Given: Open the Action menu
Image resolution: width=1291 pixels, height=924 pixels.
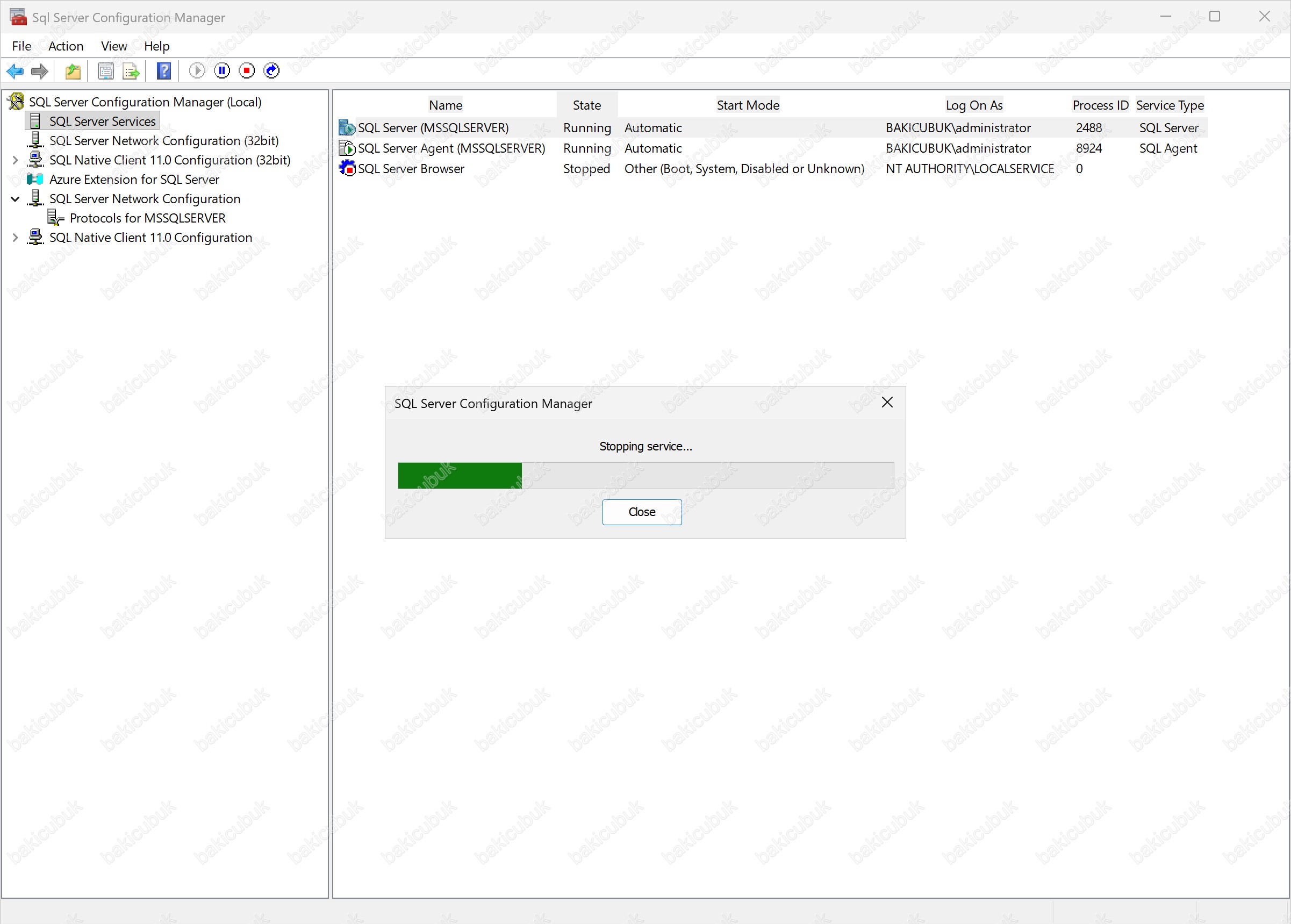Looking at the screenshot, I should point(66,46).
